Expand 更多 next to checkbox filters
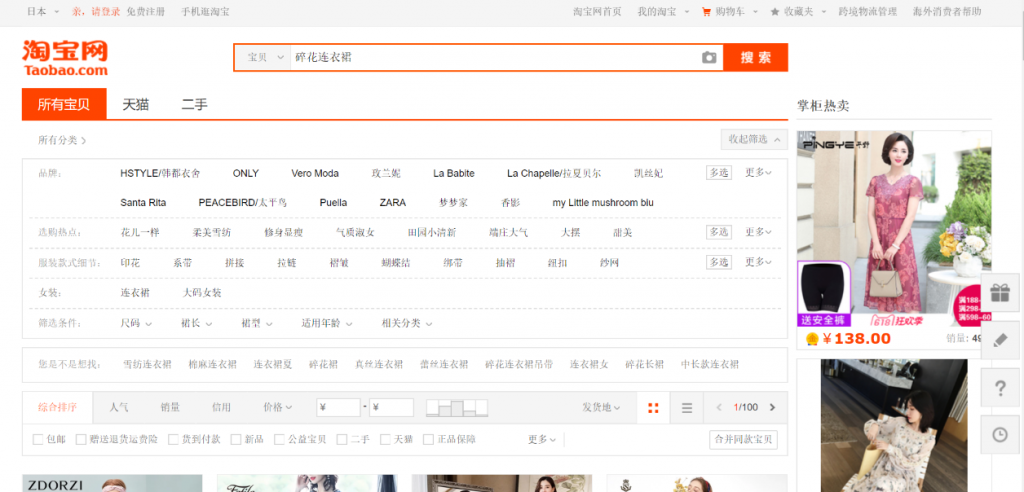Image resolution: width=1024 pixels, height=492 pixels. pos(542,440)
